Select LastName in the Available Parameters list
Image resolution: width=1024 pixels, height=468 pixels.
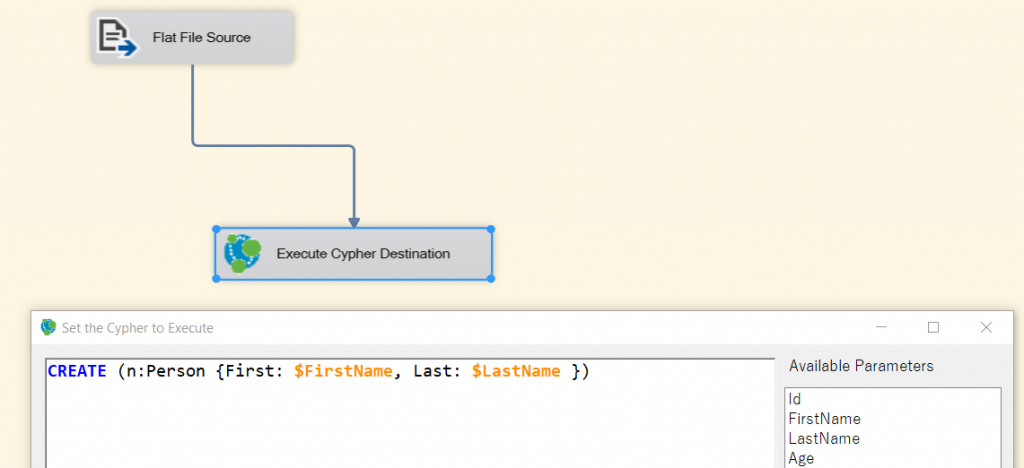pos(893,438)
